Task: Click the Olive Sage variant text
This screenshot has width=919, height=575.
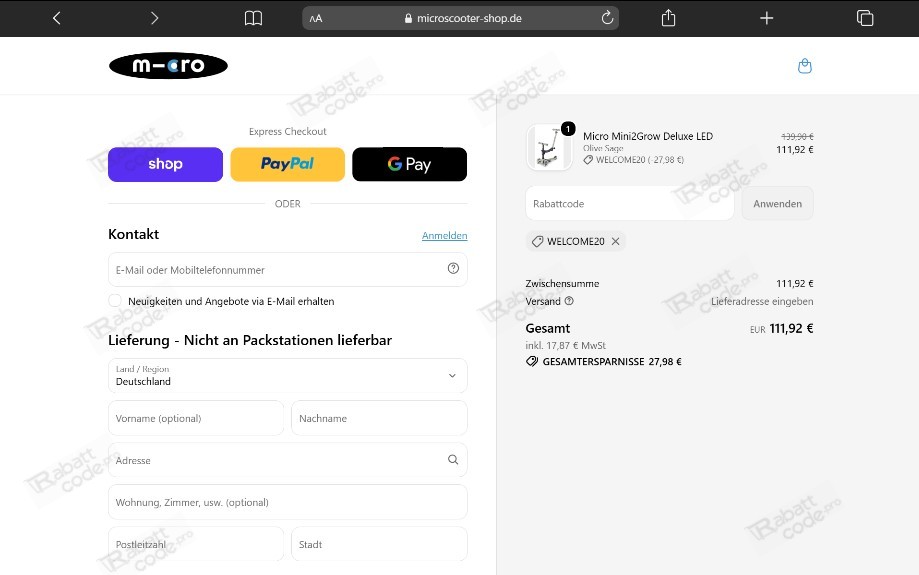Action: coord(603,148)
